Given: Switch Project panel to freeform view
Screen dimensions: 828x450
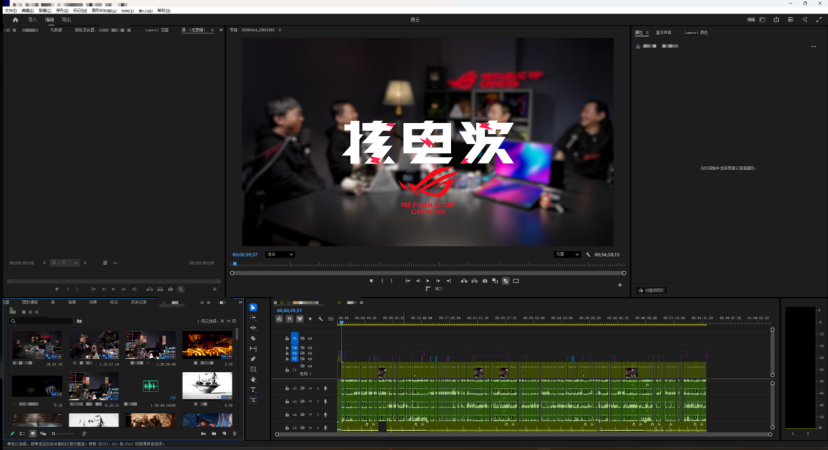Looking at the screenshot, I should [43, 434].
